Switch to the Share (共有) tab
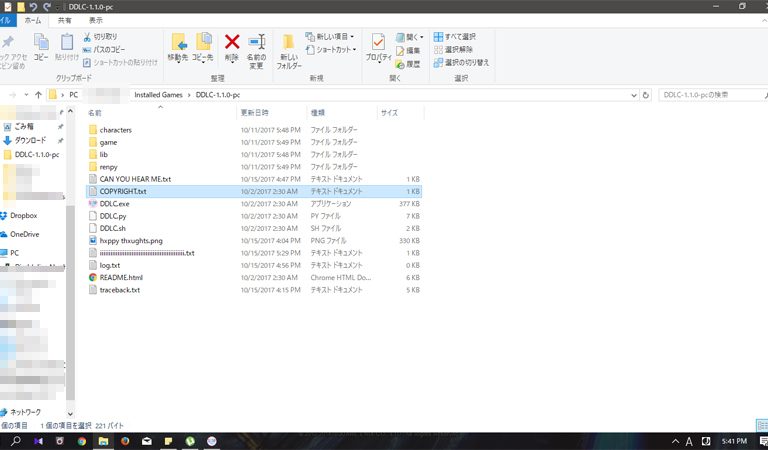Screen dimensions: 768x450 pyautogui.click(x=65, y=20)
